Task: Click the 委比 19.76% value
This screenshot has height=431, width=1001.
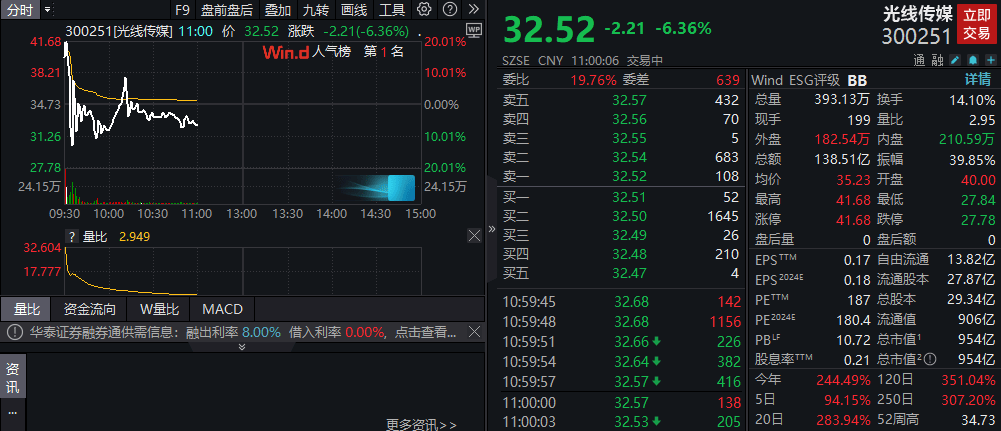Action: 594,80
